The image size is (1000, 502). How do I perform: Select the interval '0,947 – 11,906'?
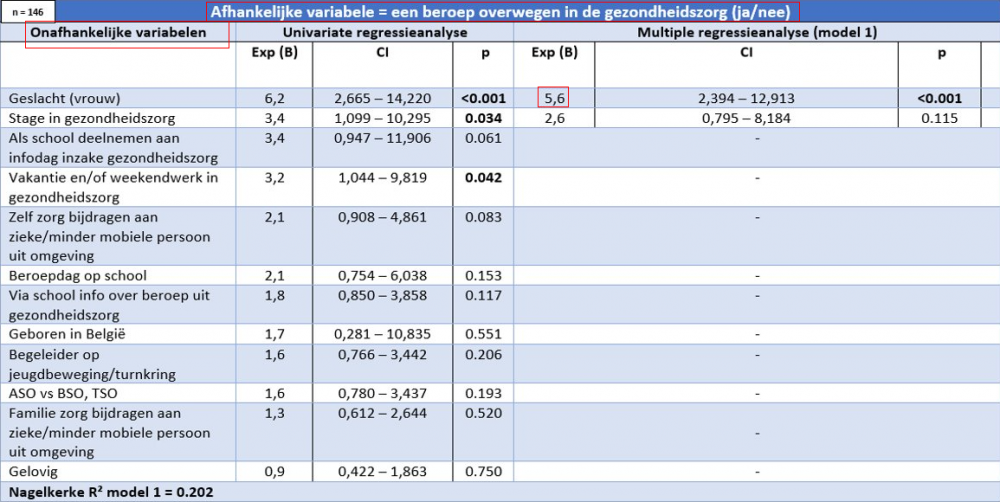[383, 138]
